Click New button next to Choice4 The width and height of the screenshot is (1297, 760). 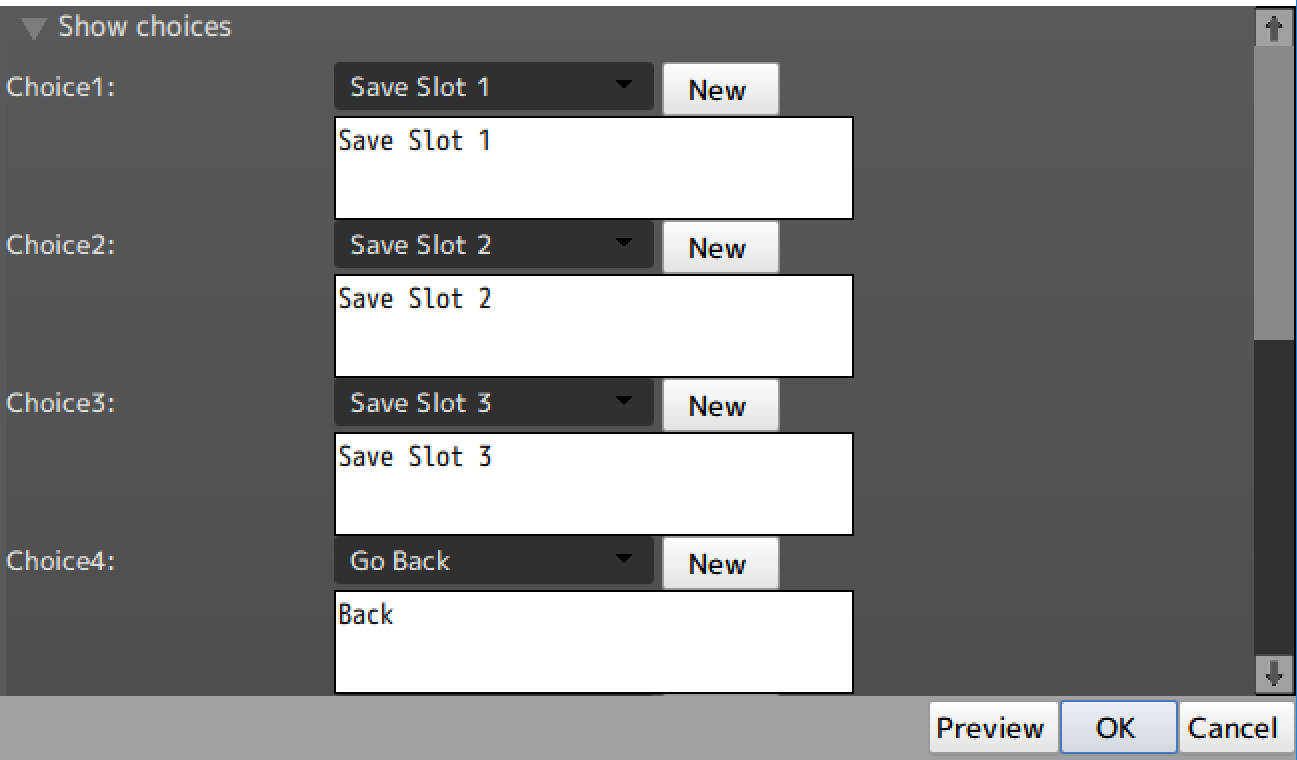pos(719,564)
